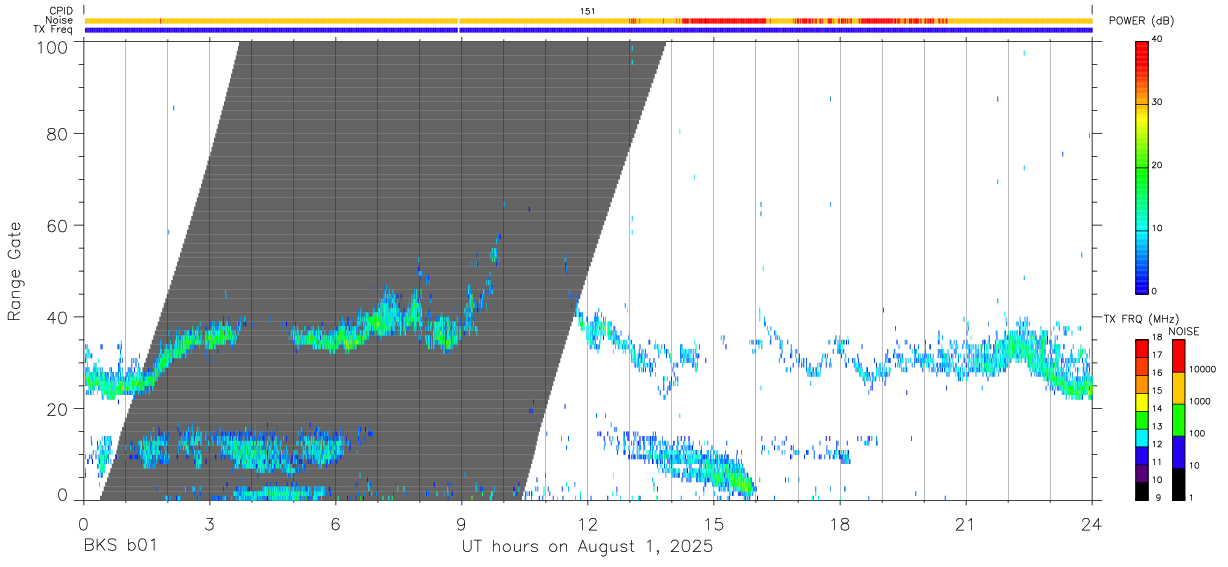Viewport: 1228px width, 567px height.
Task: Click the y-axis tick label 40
Action: click(x=57, y=317)
